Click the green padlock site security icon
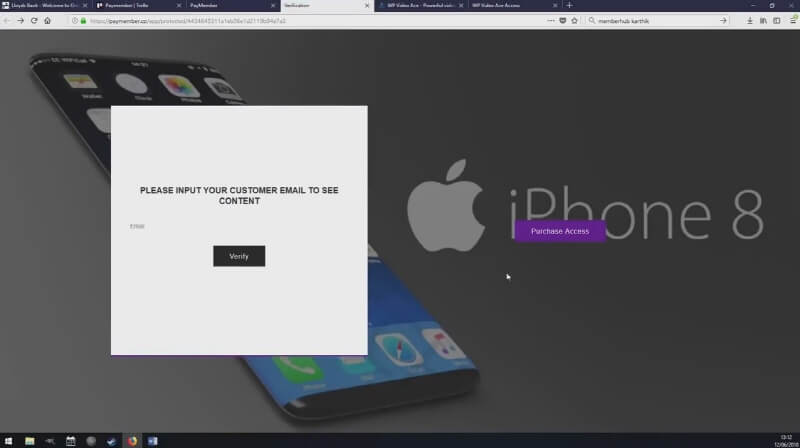 (84, 21)
